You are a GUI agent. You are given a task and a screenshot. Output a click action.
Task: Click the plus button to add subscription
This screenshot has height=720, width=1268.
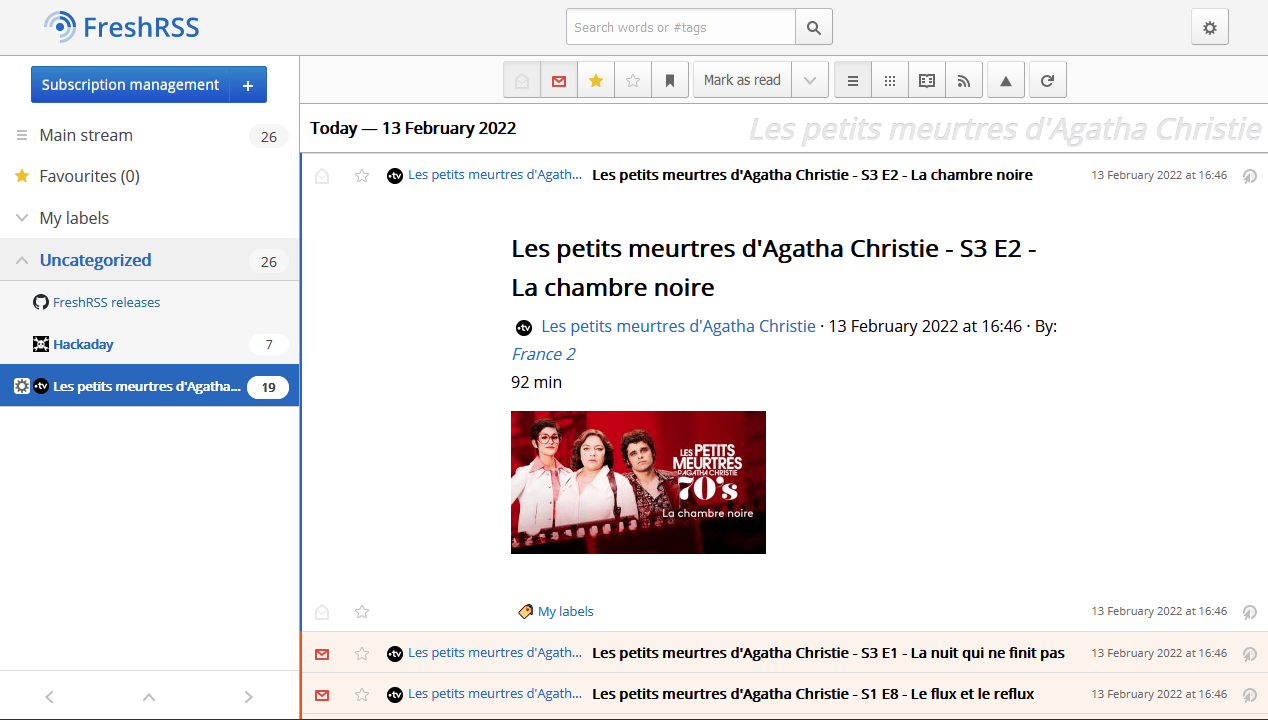click(x=248, y=85)
